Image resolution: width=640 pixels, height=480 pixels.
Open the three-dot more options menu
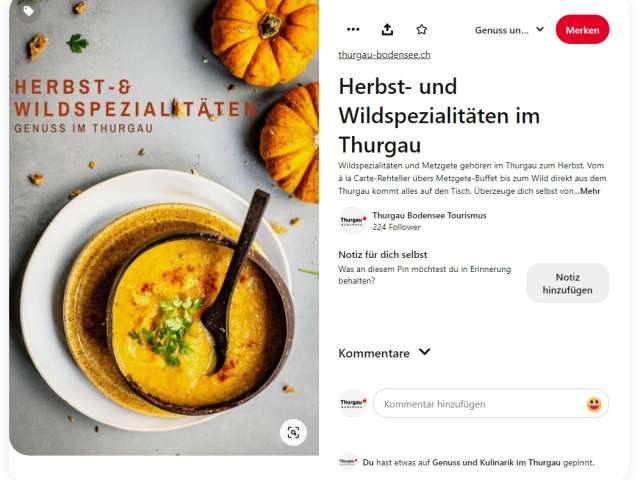pos(353,29)
